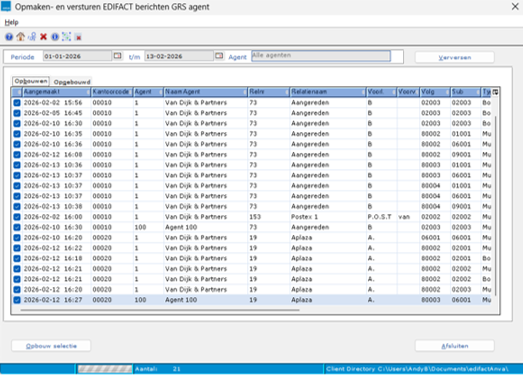Sort by the Relatienaam column header

328,92
